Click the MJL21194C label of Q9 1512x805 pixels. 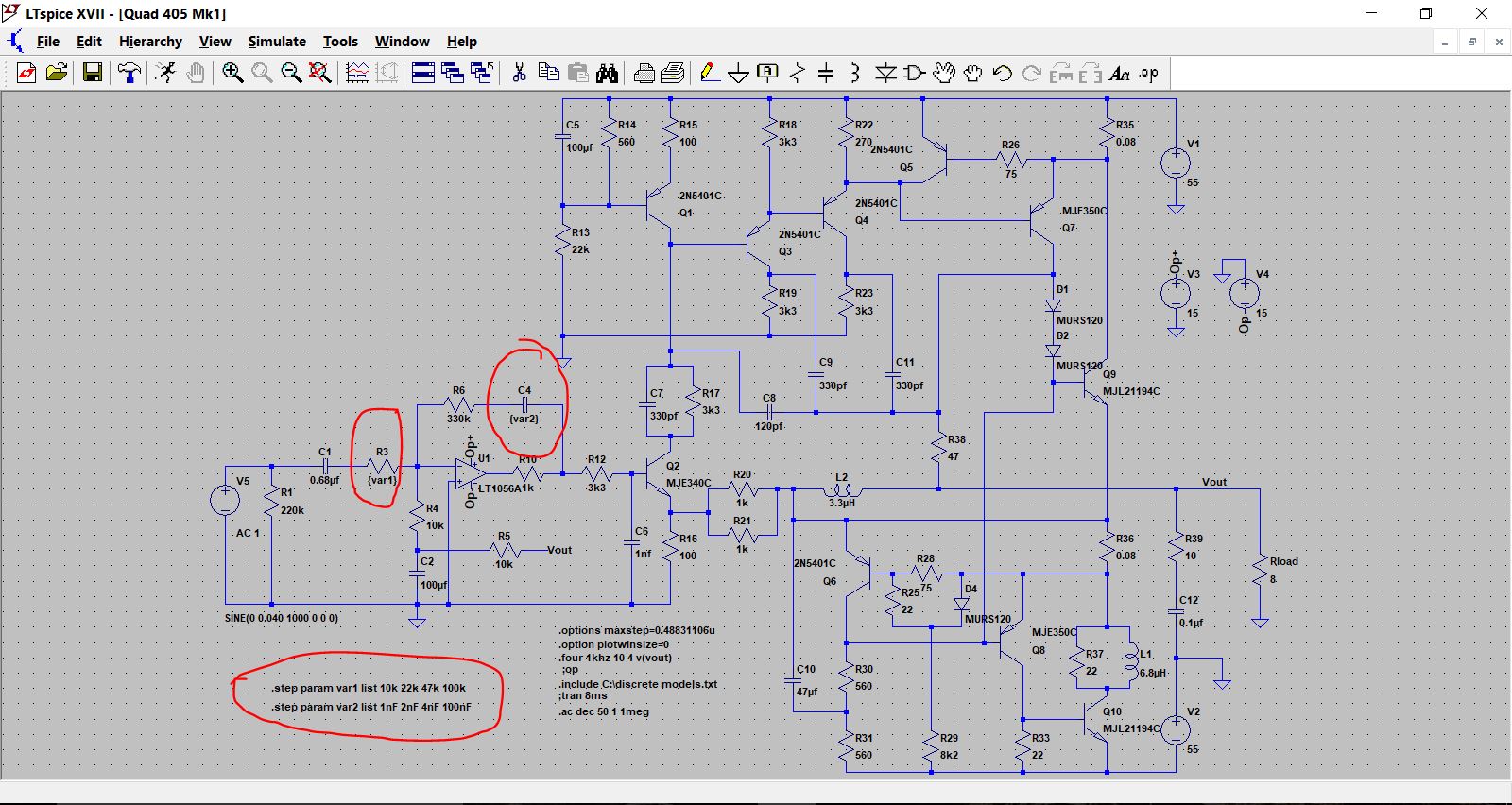pyautogui.click(x=1131, y=391)
